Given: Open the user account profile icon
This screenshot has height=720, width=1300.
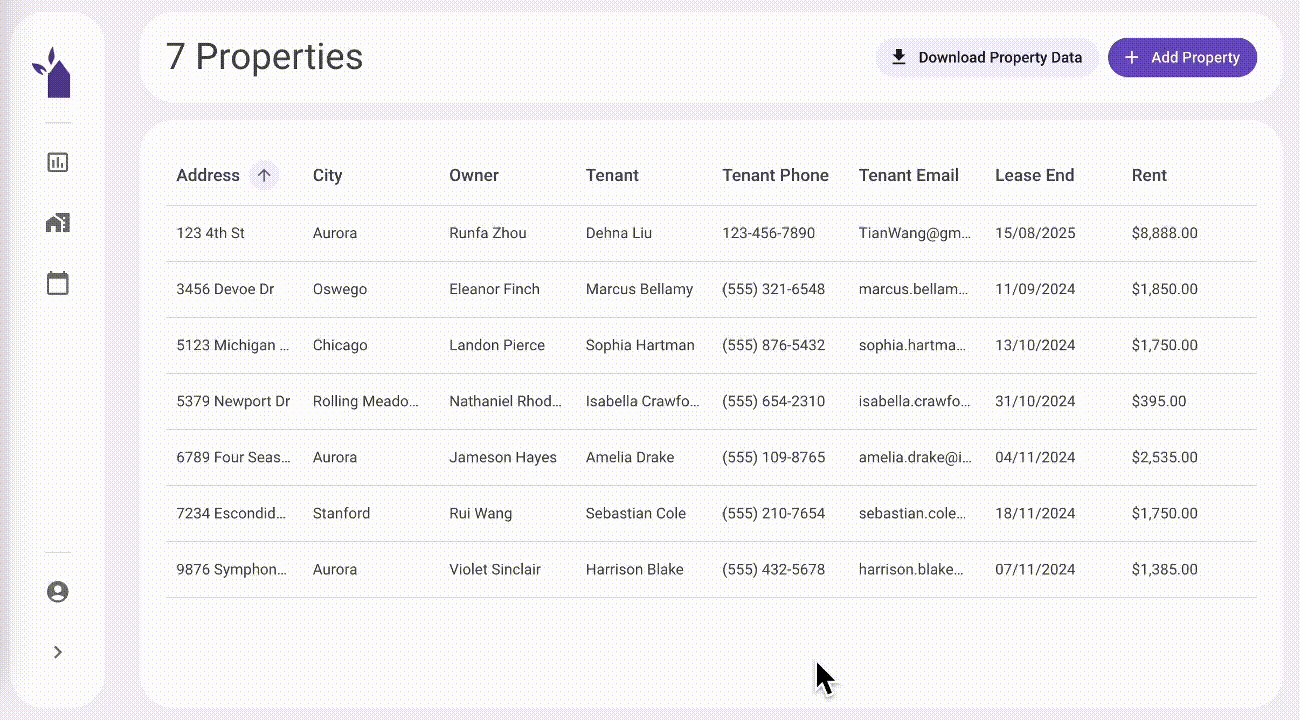Looking at the screenshot, I should coord(58,592).
